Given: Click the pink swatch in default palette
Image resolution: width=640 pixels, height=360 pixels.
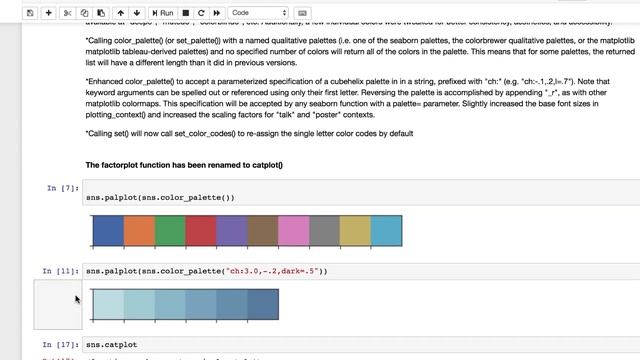Looking at the screenshot, I should click(x=294, y=231).
